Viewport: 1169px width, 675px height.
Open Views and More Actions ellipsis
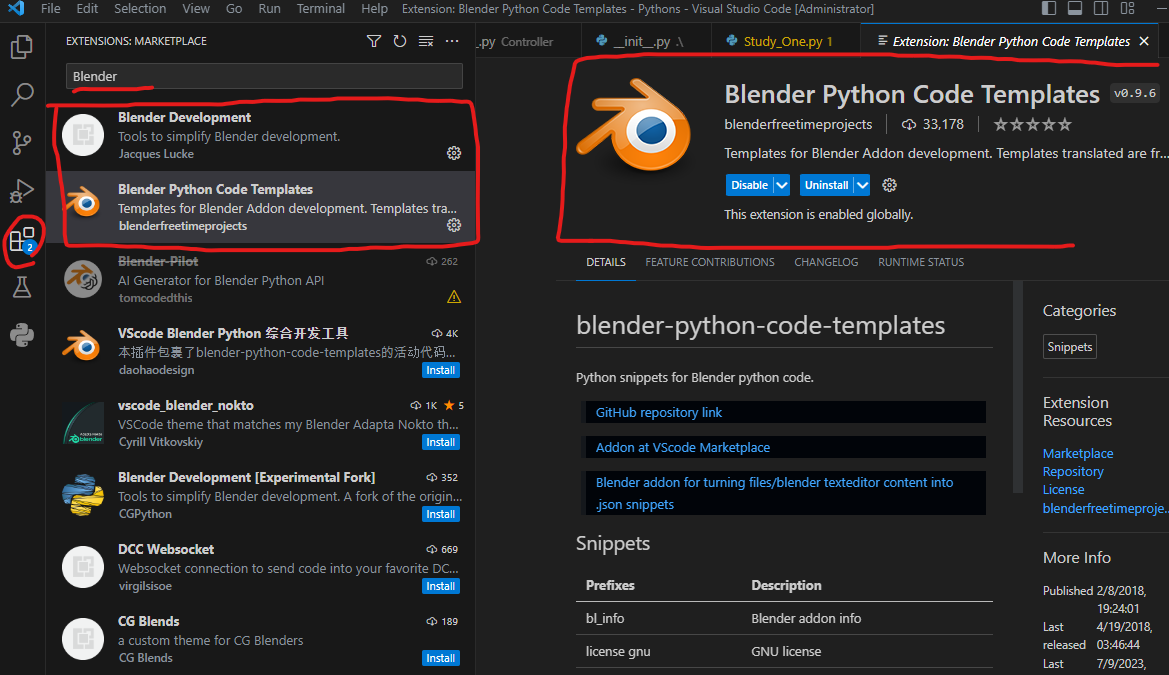click(452, 41)
